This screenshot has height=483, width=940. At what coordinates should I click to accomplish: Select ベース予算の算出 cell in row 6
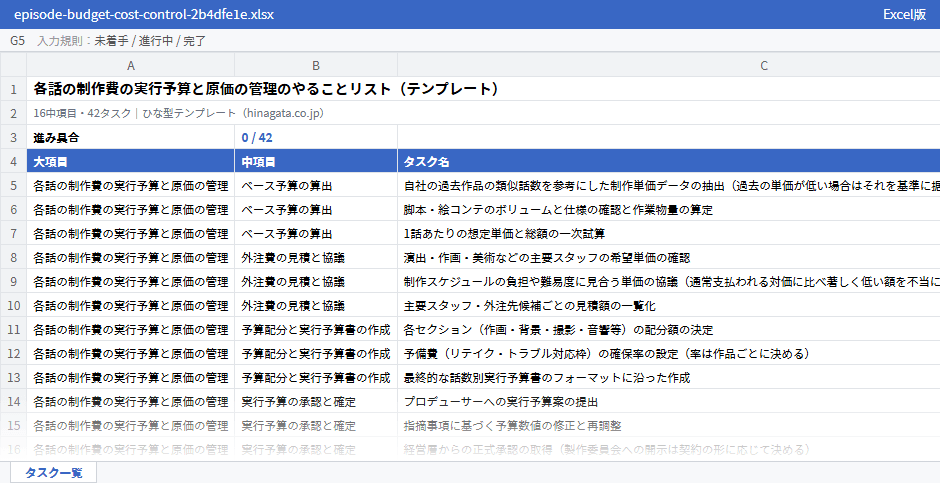tap(316, 209)
